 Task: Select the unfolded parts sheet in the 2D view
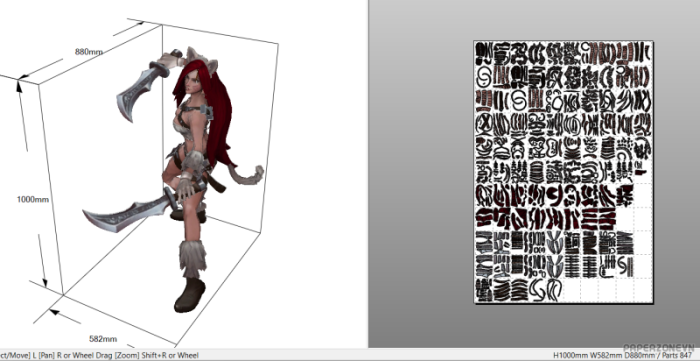pos(563,172)
